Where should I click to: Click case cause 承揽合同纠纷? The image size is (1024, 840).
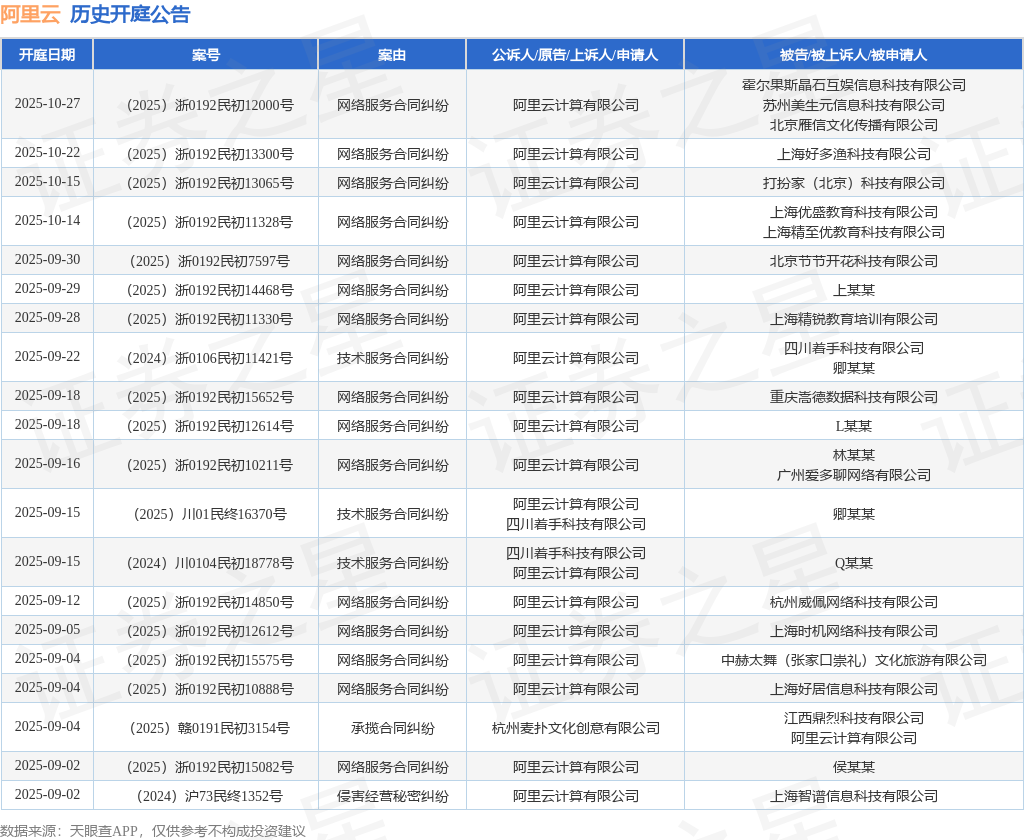392,728
